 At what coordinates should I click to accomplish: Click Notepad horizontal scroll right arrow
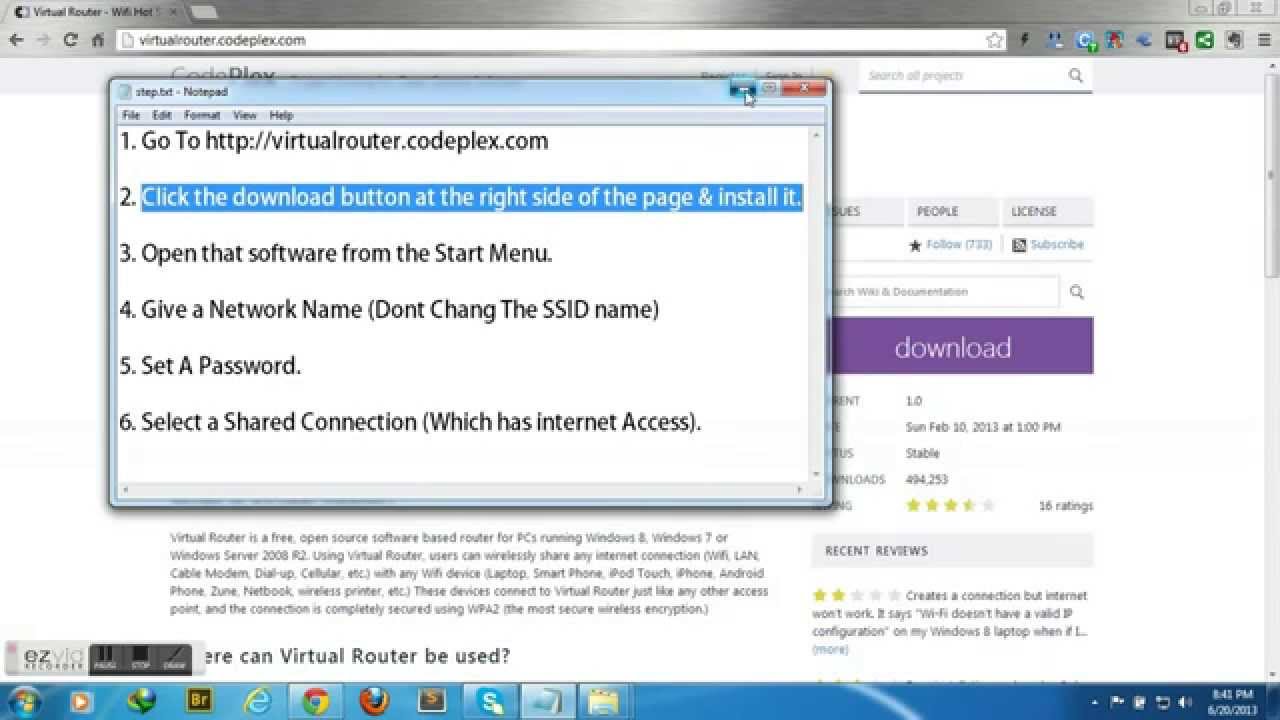click(x=799, y=490)
